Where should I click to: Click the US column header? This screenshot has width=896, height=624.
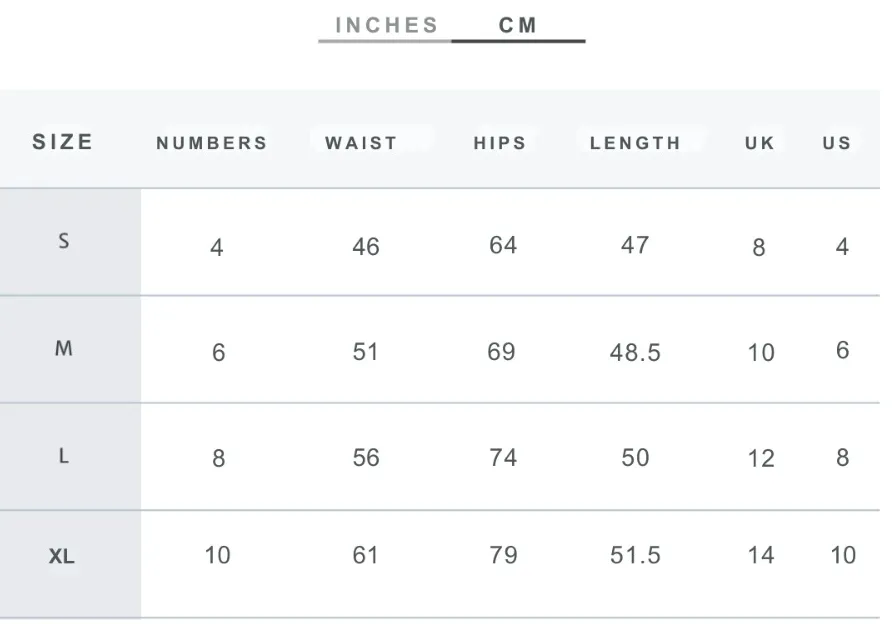(x=837, y=143)
